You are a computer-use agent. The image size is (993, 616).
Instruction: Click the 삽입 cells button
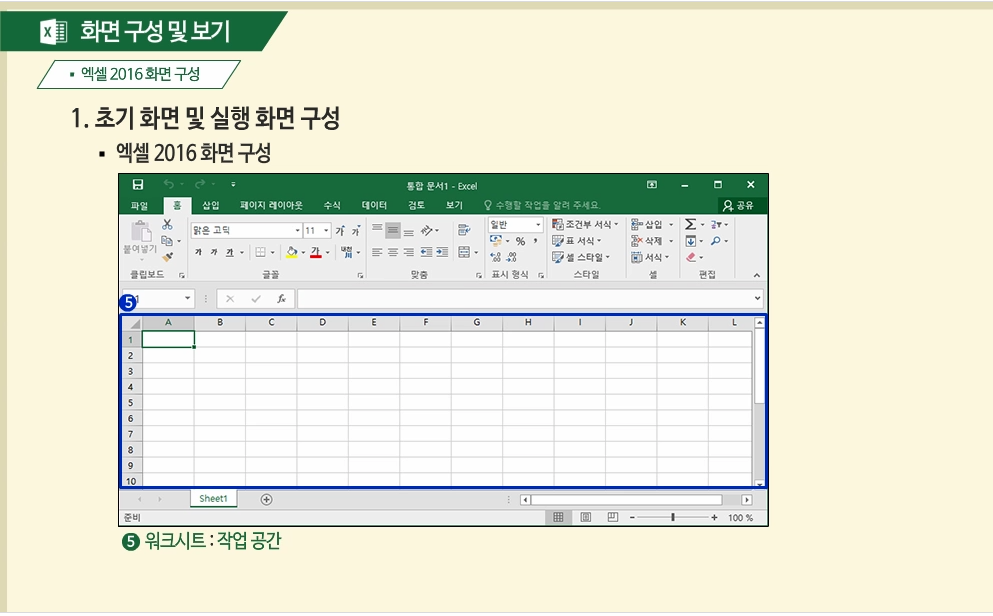pos(652,224)
